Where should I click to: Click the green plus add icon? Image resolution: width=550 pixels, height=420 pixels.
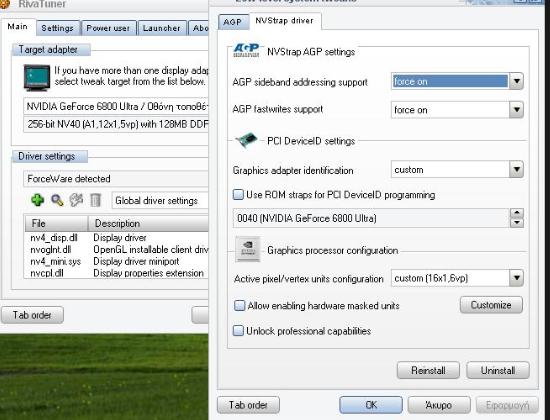(38, 200)
